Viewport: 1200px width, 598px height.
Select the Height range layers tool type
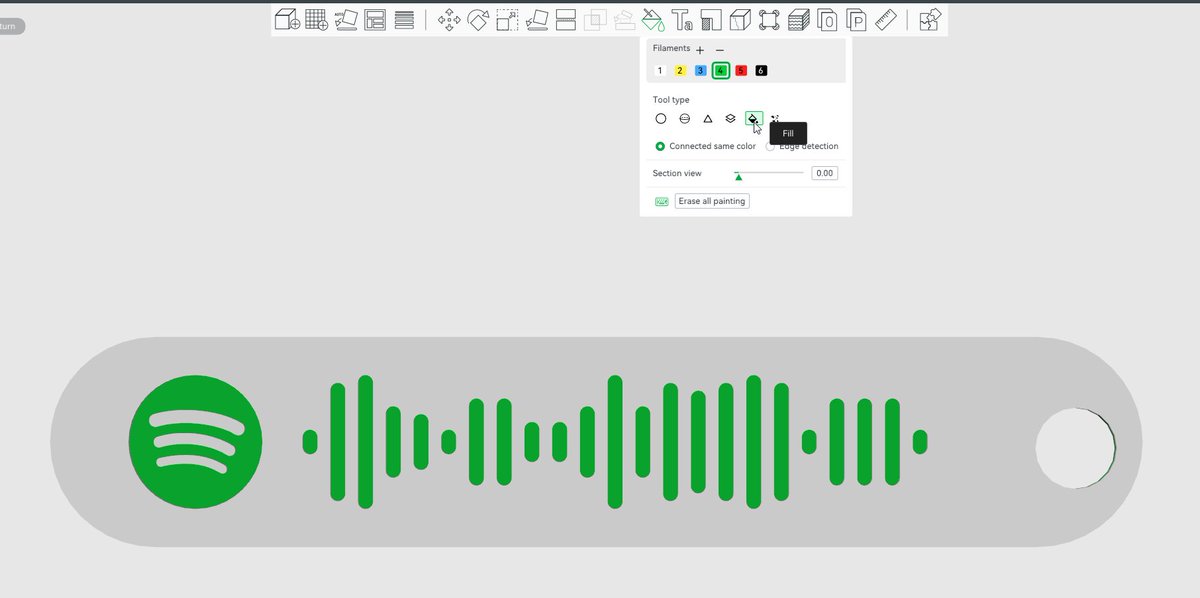click(x=731, y=118)
